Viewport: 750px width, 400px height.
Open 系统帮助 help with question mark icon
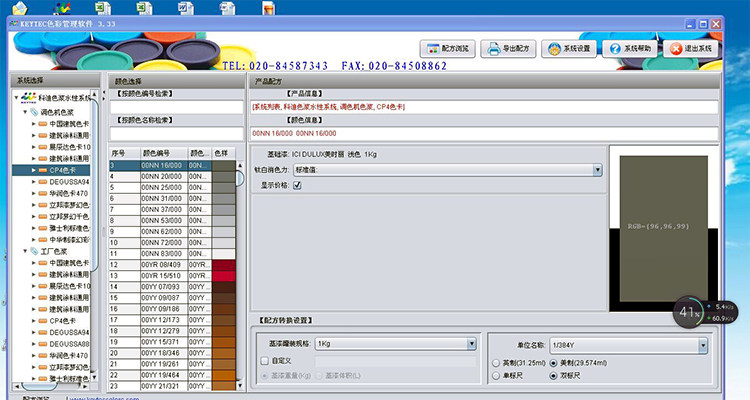pyautogui.click(x=630, y=48)
